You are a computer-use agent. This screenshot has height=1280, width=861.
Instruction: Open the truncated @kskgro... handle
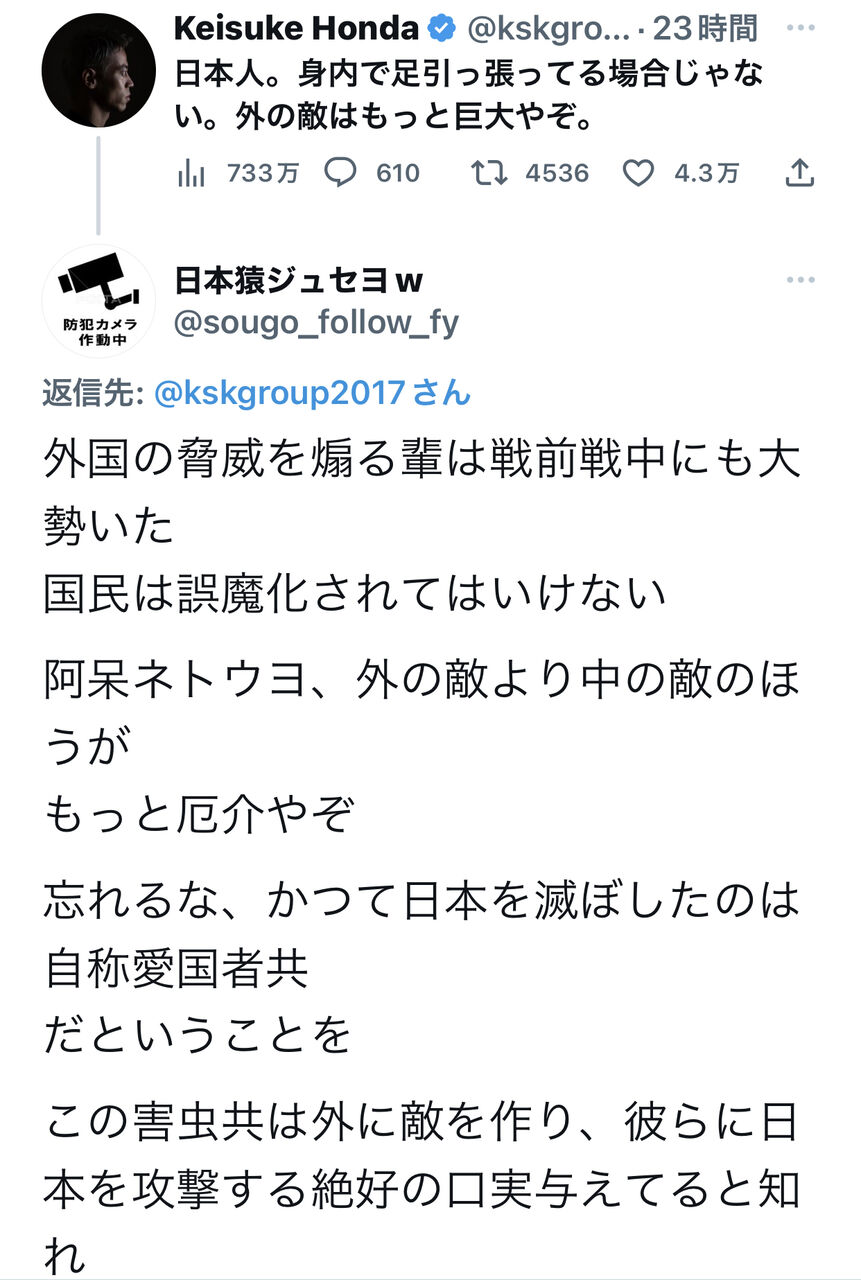[x=548, y=29]
